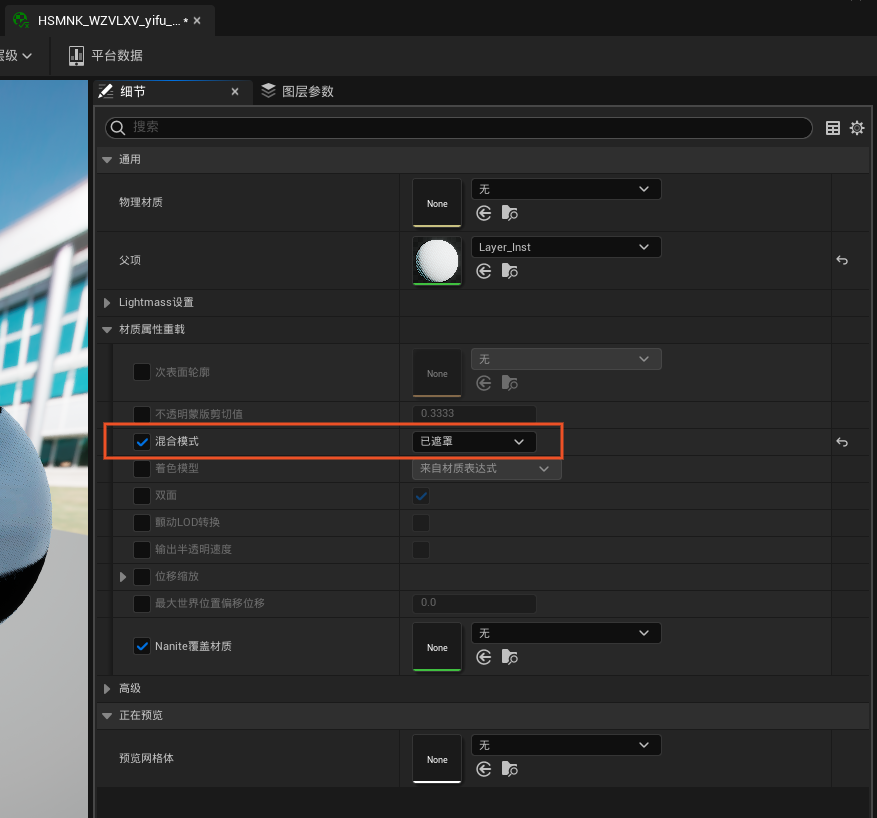The height and width of the screenshot is (818, 877).
Task: Open the 父项 Layer_Inst asset dropdown
Action: tap(565, 247)
